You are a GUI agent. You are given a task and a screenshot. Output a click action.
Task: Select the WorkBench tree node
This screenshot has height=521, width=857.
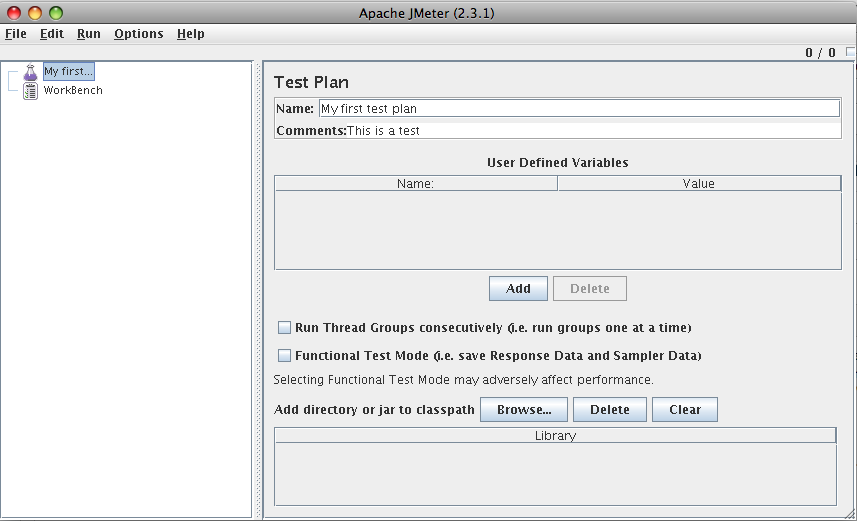click(x=73, y=90)
